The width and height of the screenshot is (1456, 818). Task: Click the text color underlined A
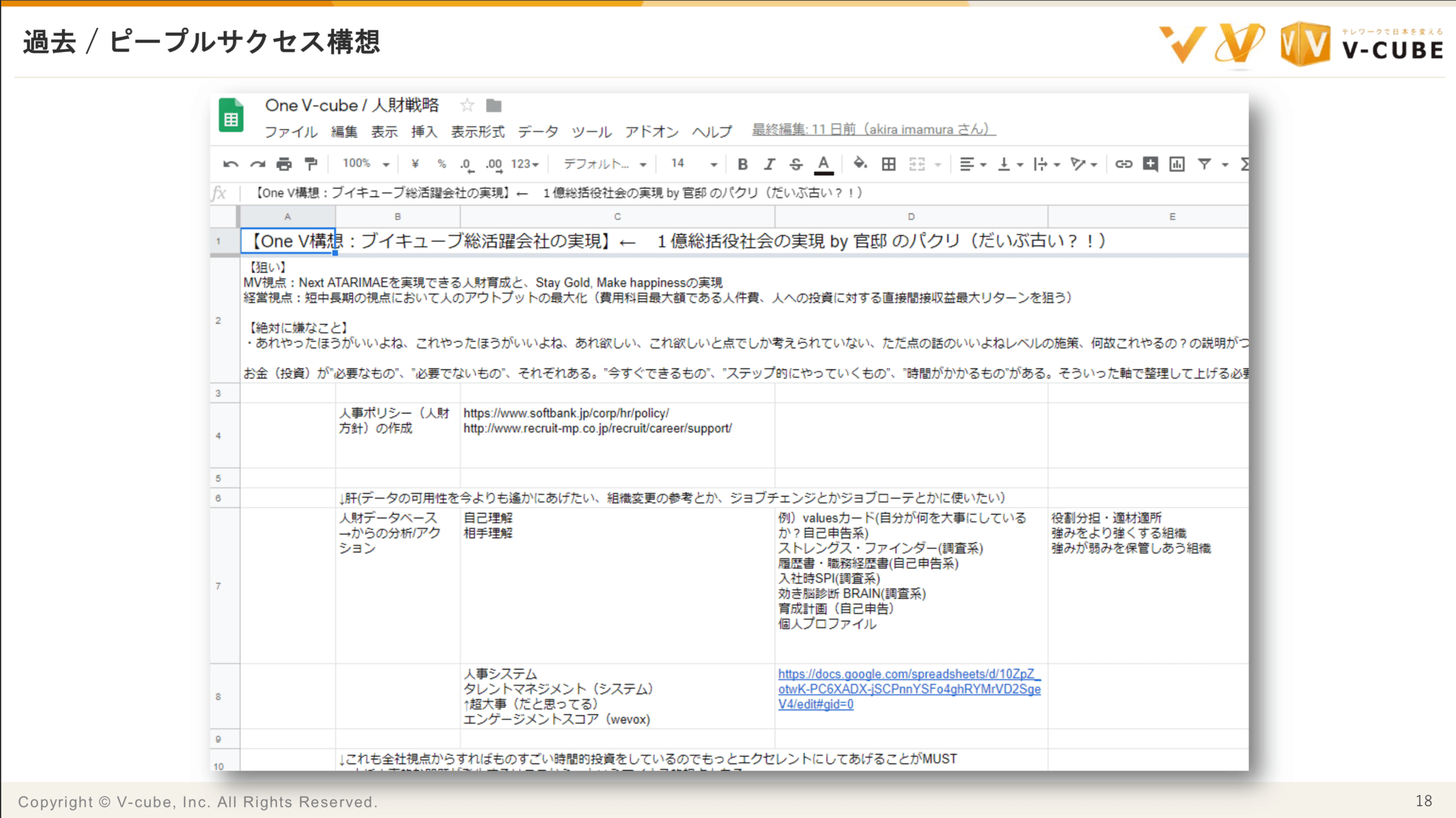tap(823, 164)
